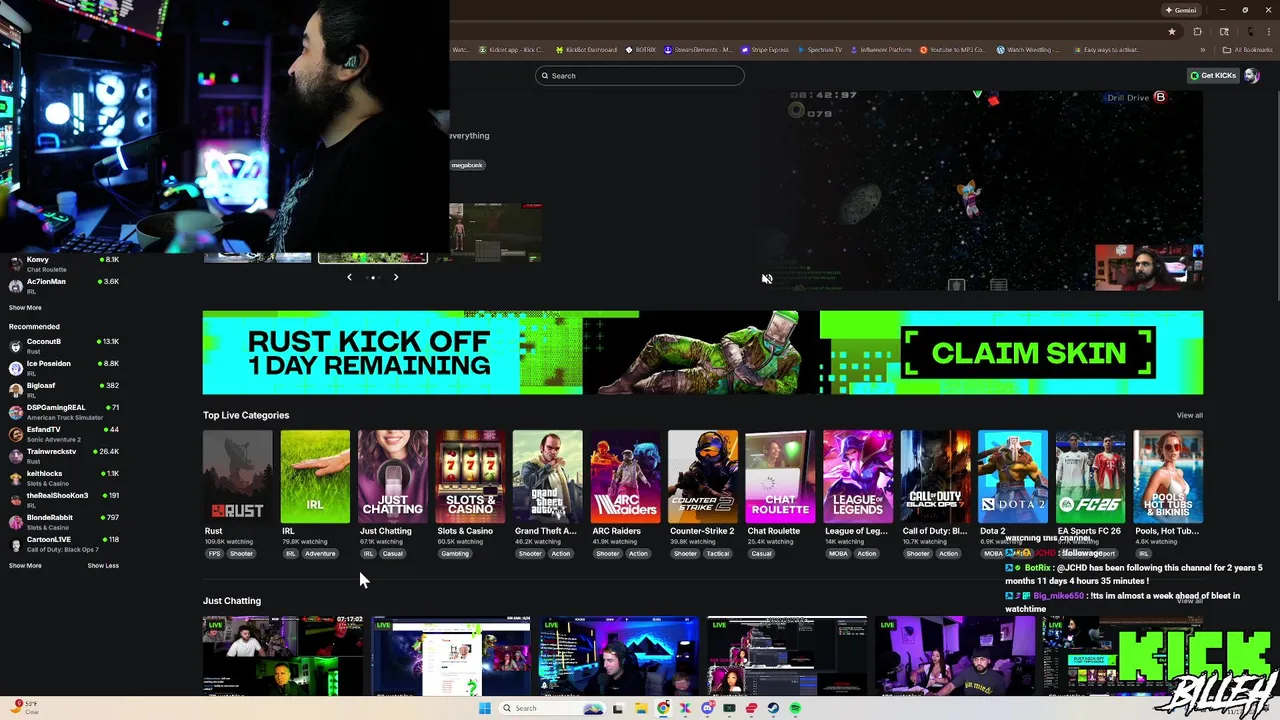Go to the previous featured stream arrow
Image resolution: width=1280 pixels, height=720 pixels.
349,277
